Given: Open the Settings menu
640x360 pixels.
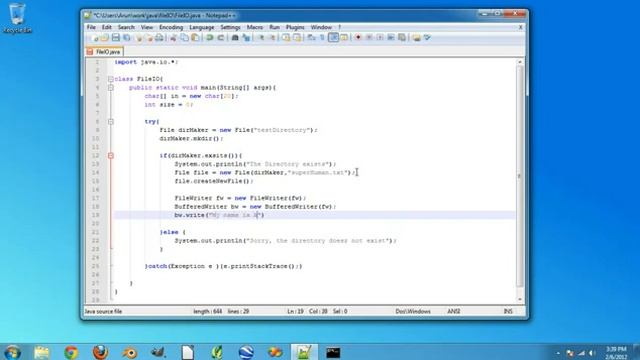Looking at the screenshot, I should tap(230, 27).
